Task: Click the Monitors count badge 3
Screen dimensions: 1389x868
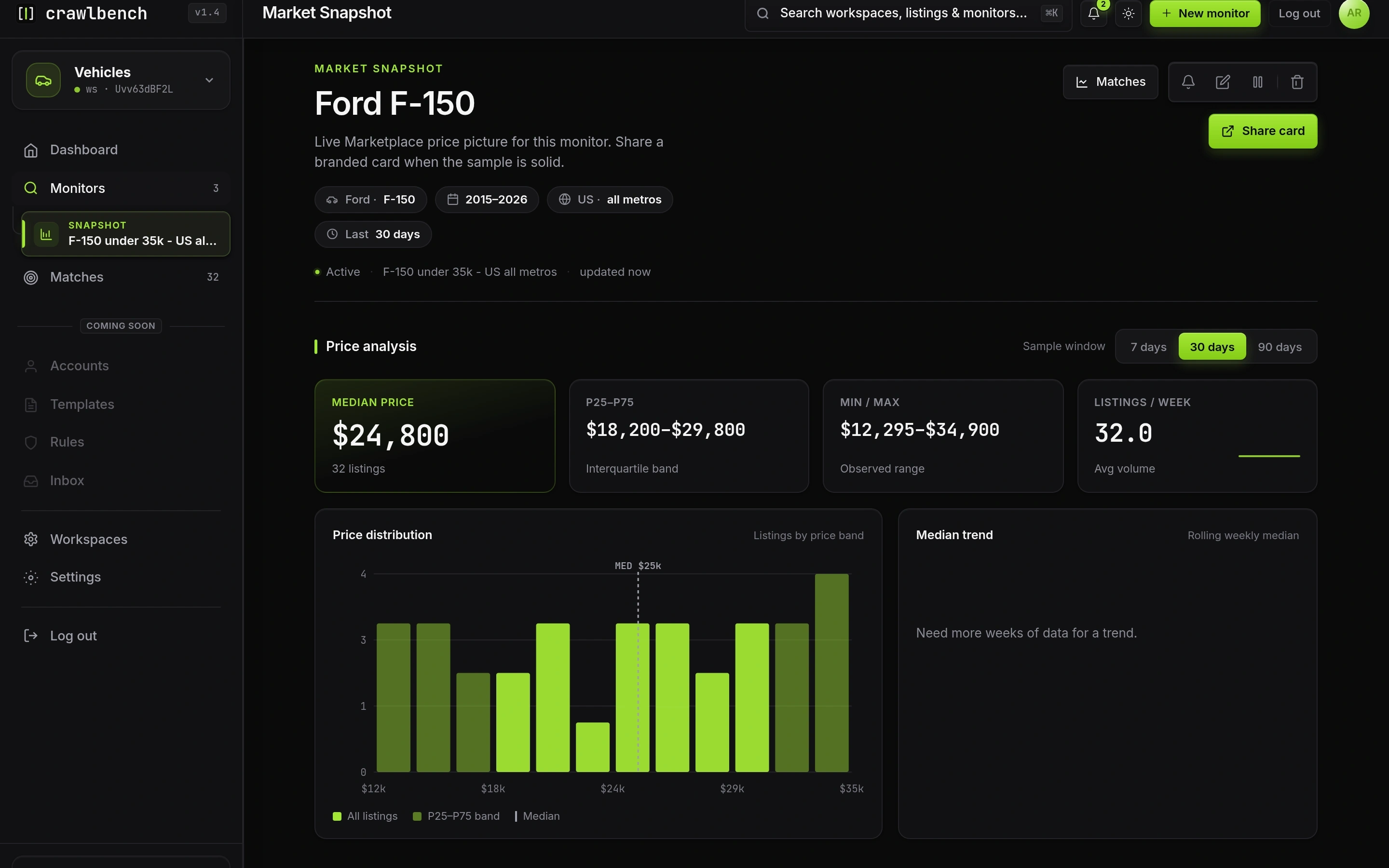Action: [x=216, y=188]
